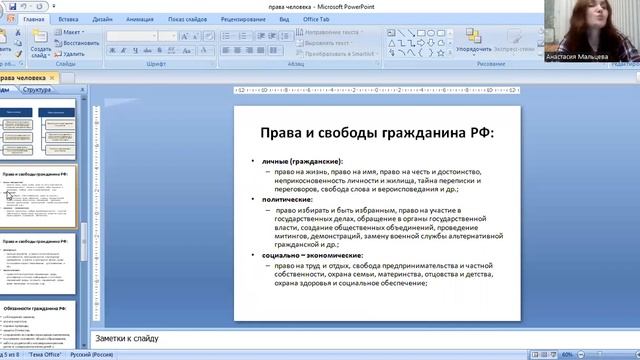Click into the font name combo box
The width and height of the screenshot is (640, 360).
coord(131,36)
